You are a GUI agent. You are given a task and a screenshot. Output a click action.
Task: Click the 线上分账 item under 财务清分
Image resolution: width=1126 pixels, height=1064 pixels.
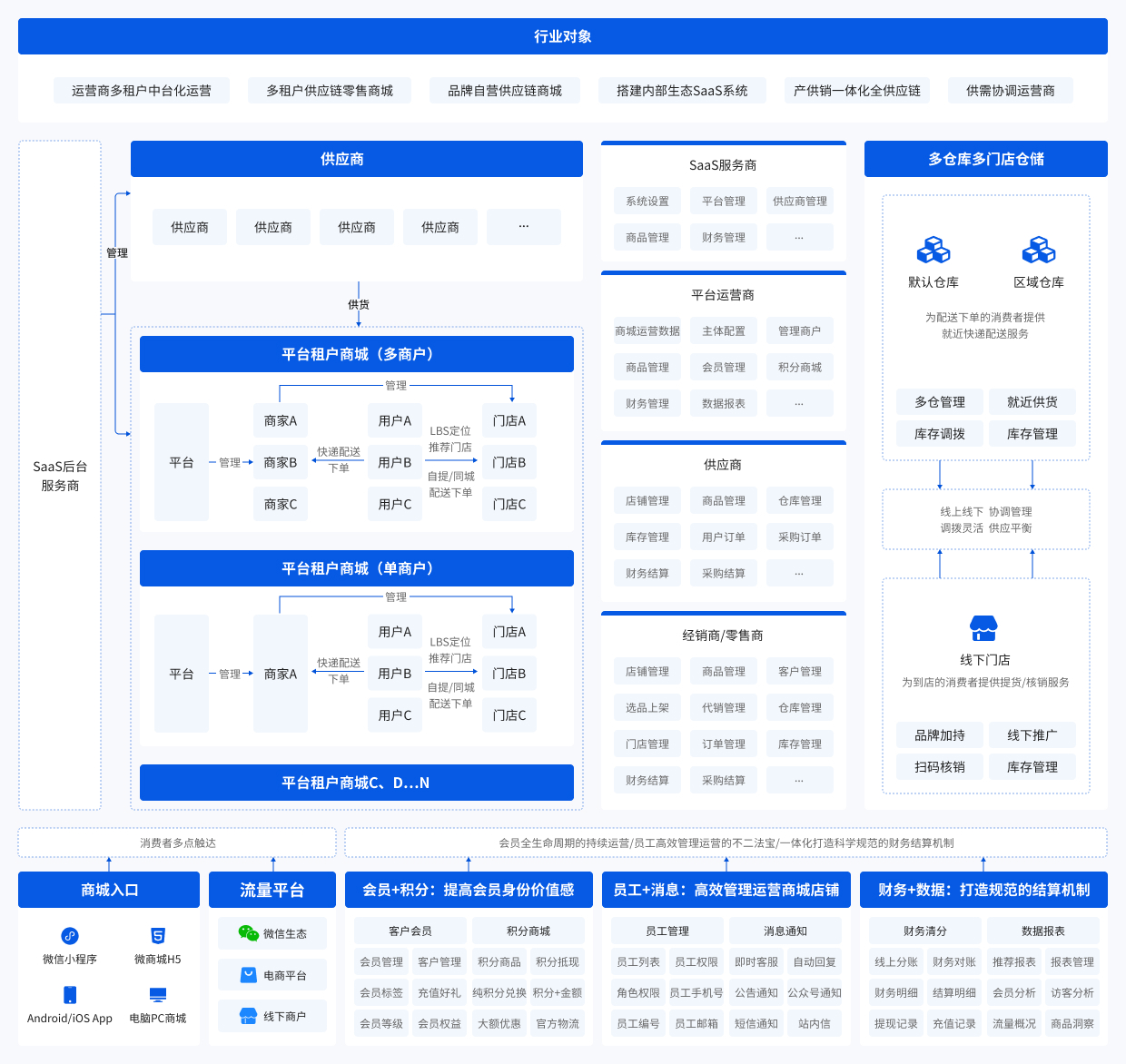[896, 962]
